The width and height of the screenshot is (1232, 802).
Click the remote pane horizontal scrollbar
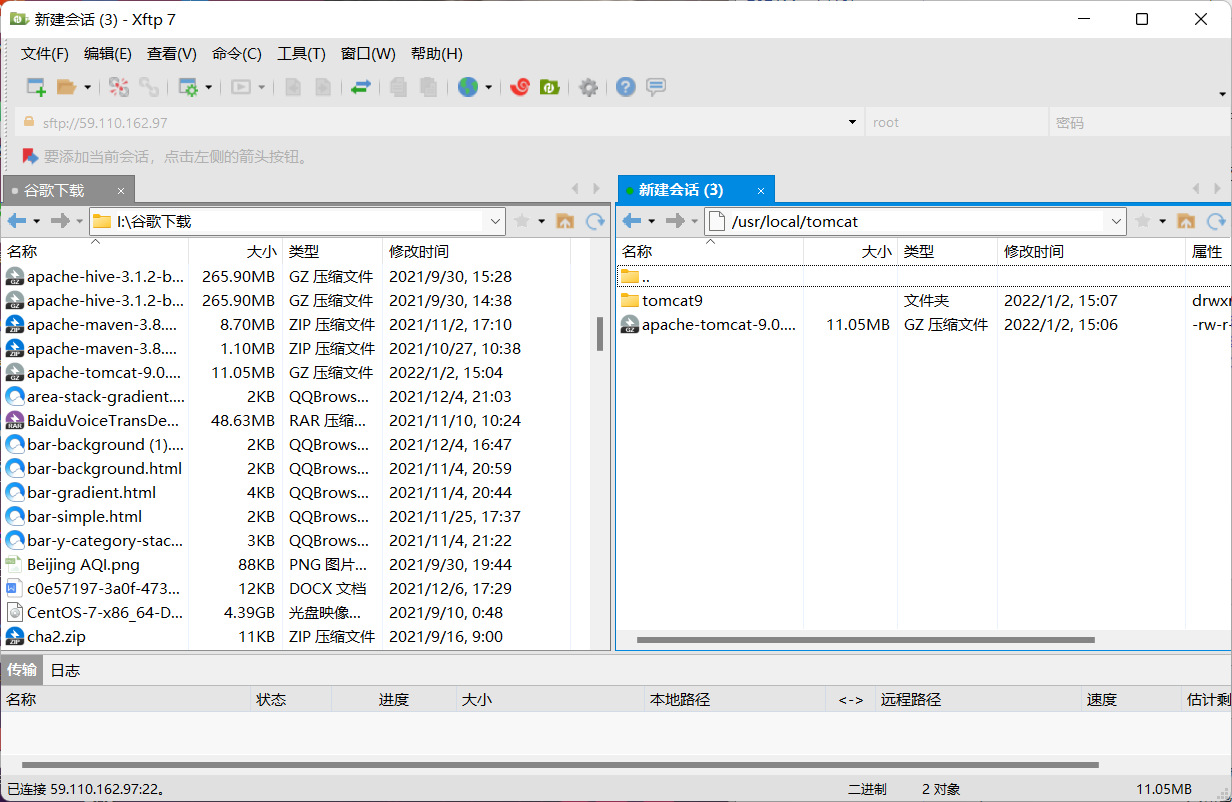coord(865,640)
